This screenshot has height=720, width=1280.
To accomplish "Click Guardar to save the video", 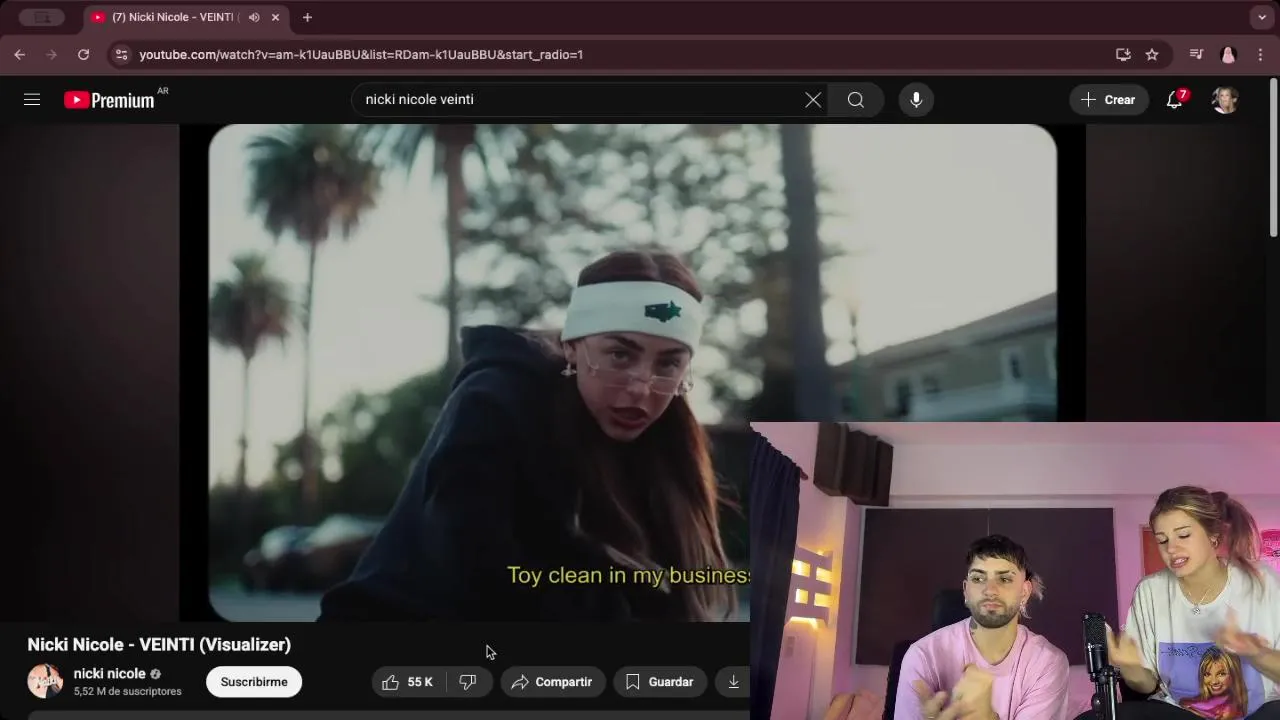I will click(660, 682).
